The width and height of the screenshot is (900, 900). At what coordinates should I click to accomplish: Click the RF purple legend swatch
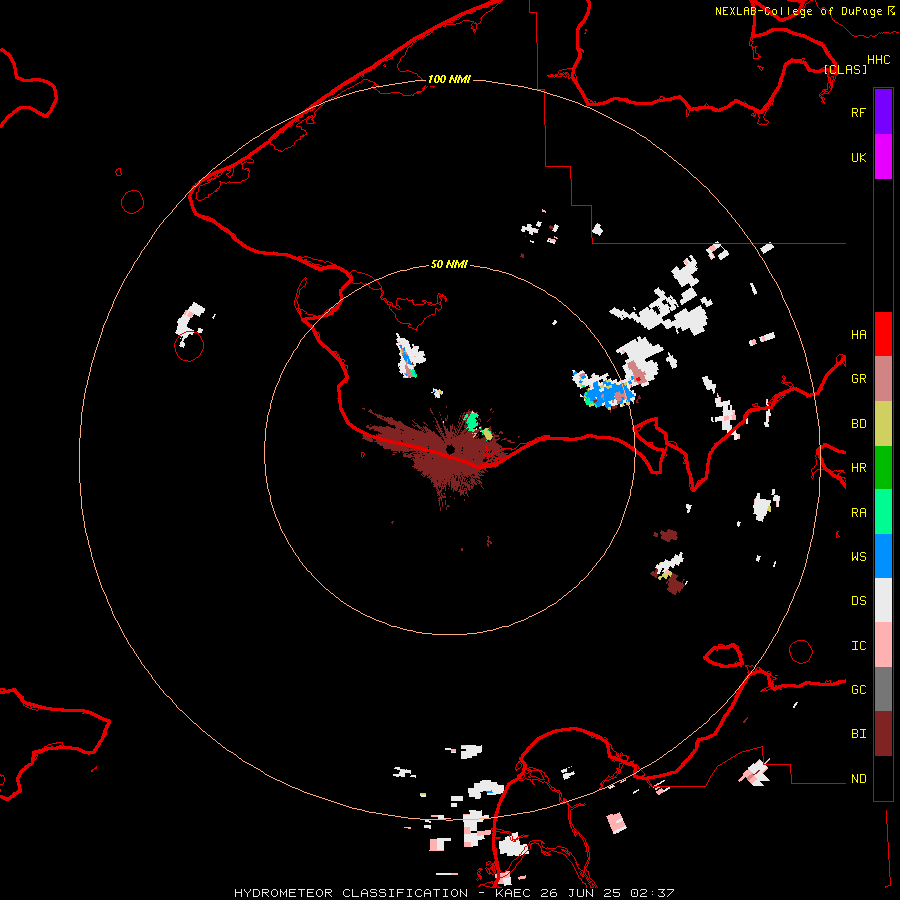[x=883, y=112]
